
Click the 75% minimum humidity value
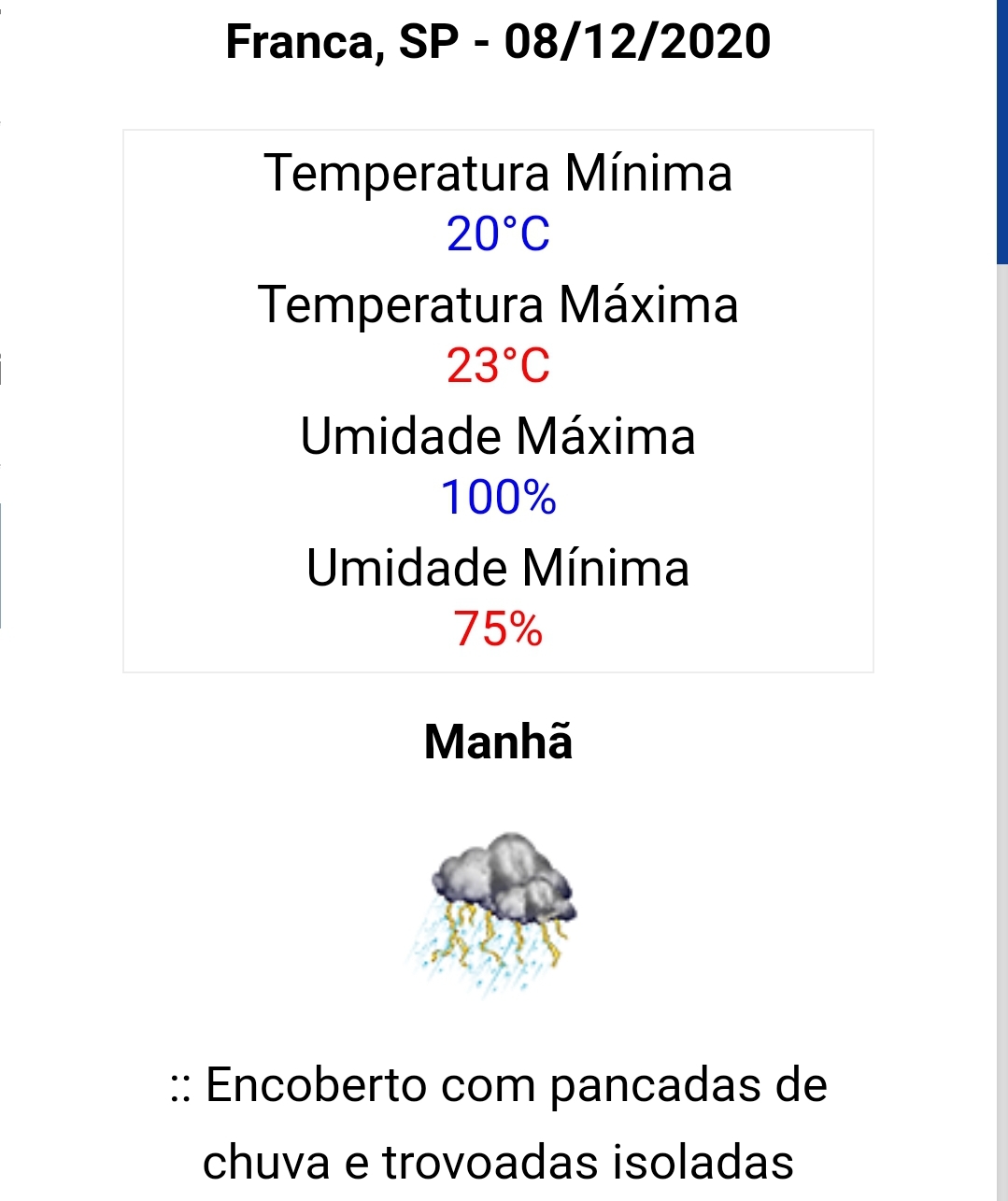click(498, 629)
